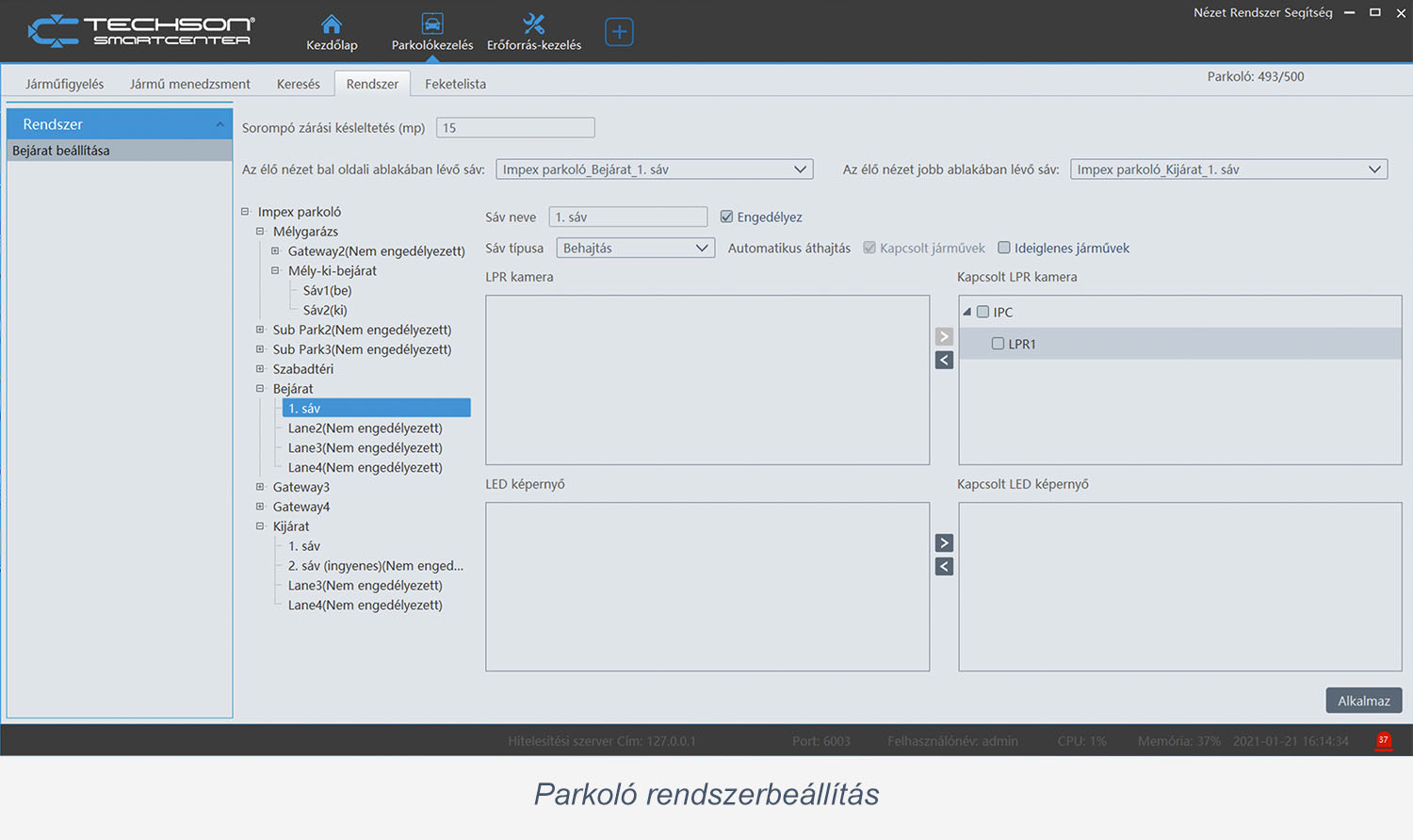Check the LPR1 camera checkbox
Screen dimensions: 1413x840
click(x=998, y=344)
